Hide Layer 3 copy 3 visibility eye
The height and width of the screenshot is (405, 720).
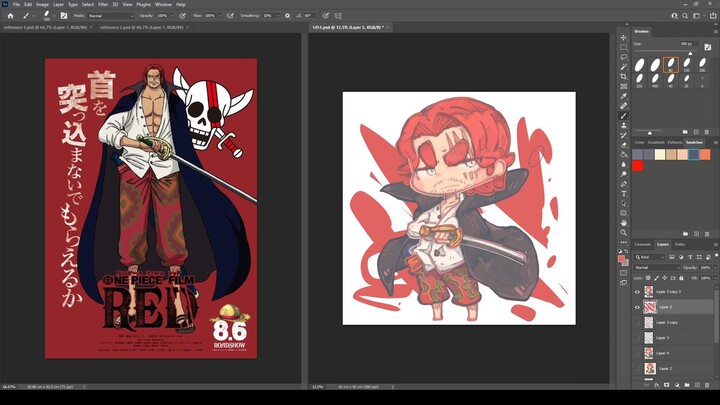(637, 292)
